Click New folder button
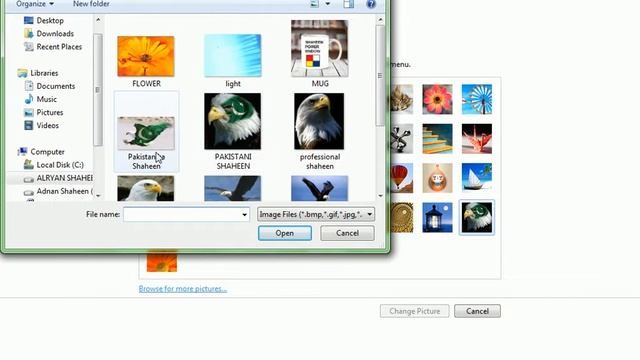The width and height of the screenshot is (640, 360). click(x=91, y=4)
